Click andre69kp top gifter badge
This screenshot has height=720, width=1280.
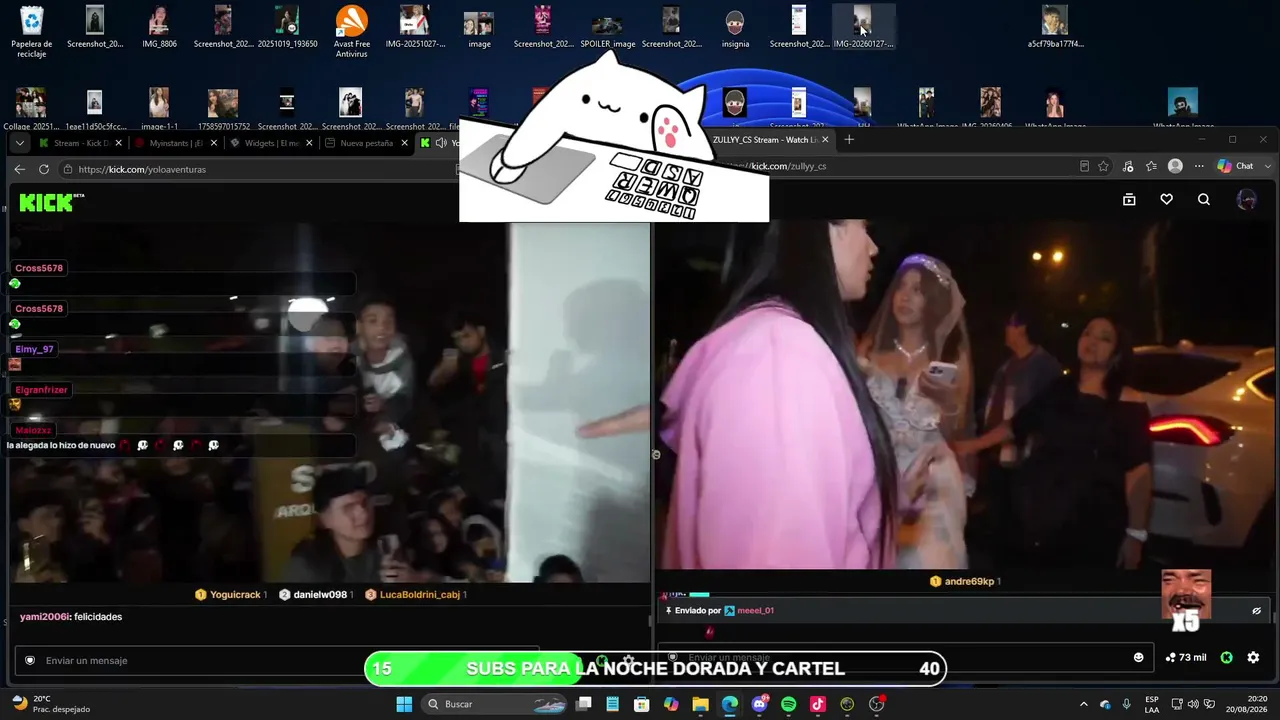click(x=964, y=581)
